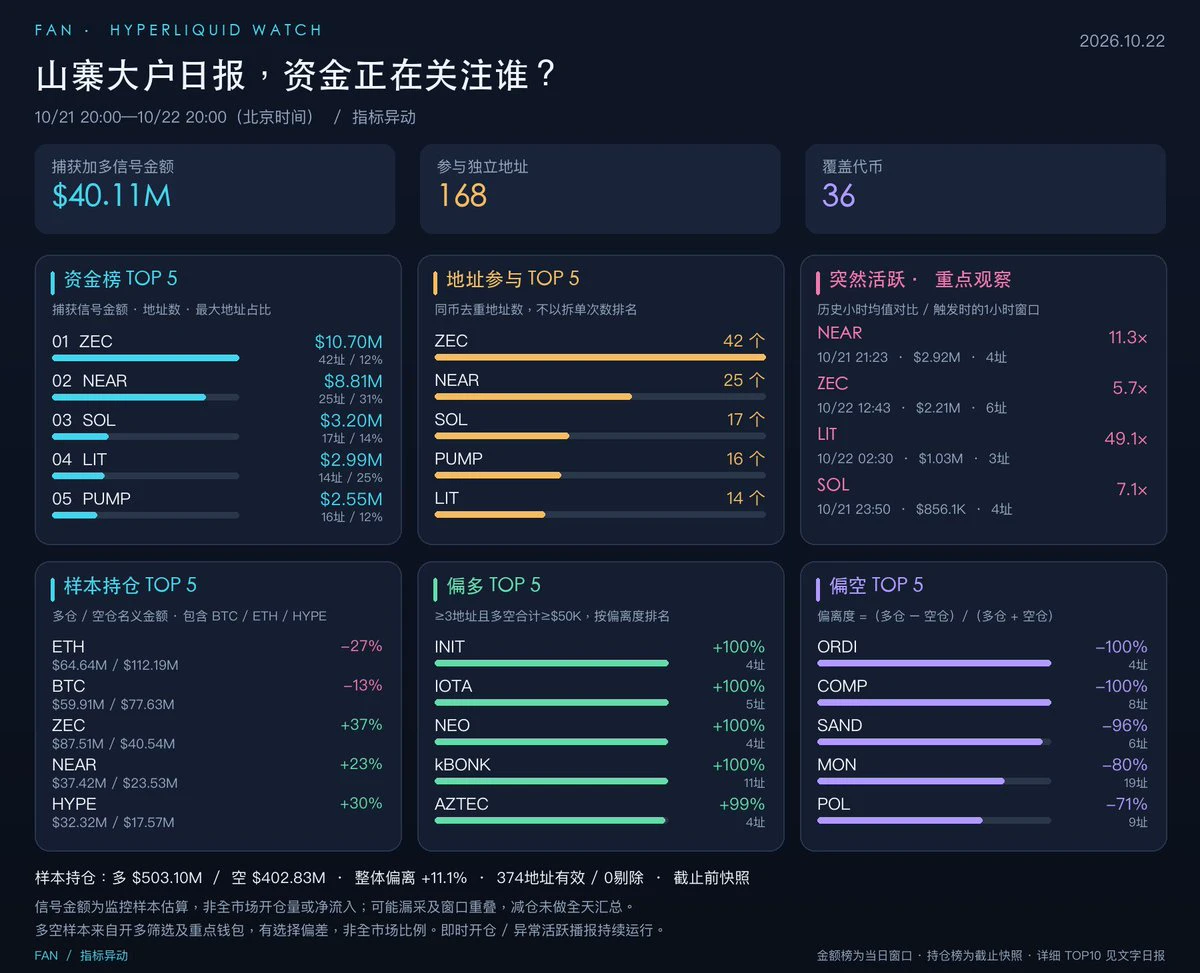Click the "偏空 TOP 5" panel heading

tap(876, 585)
